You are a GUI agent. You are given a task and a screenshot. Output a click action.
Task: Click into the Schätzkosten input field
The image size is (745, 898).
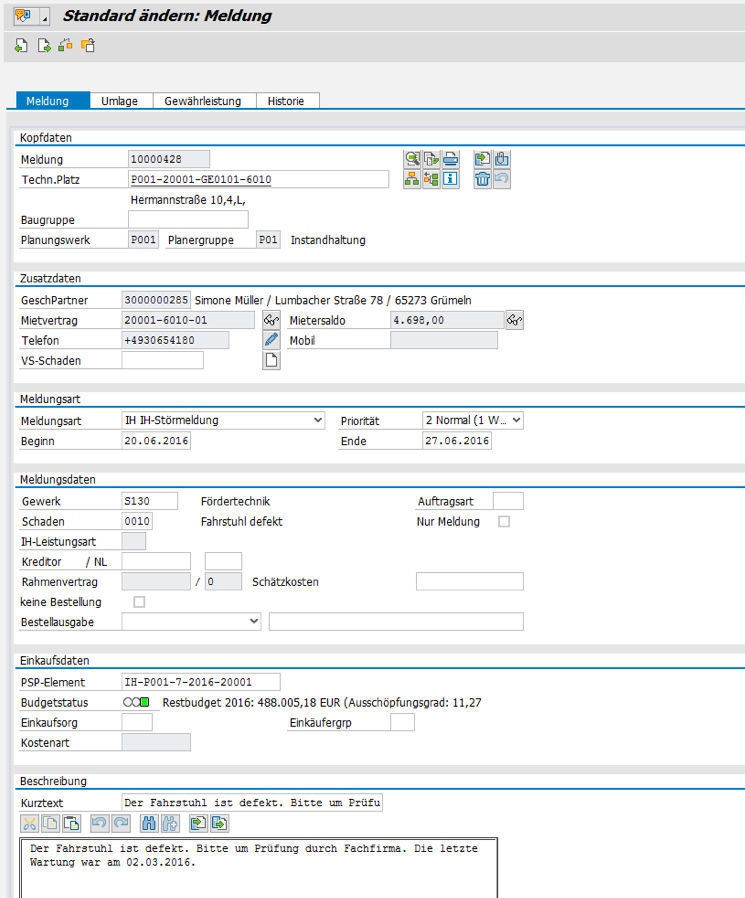(469, 582)
